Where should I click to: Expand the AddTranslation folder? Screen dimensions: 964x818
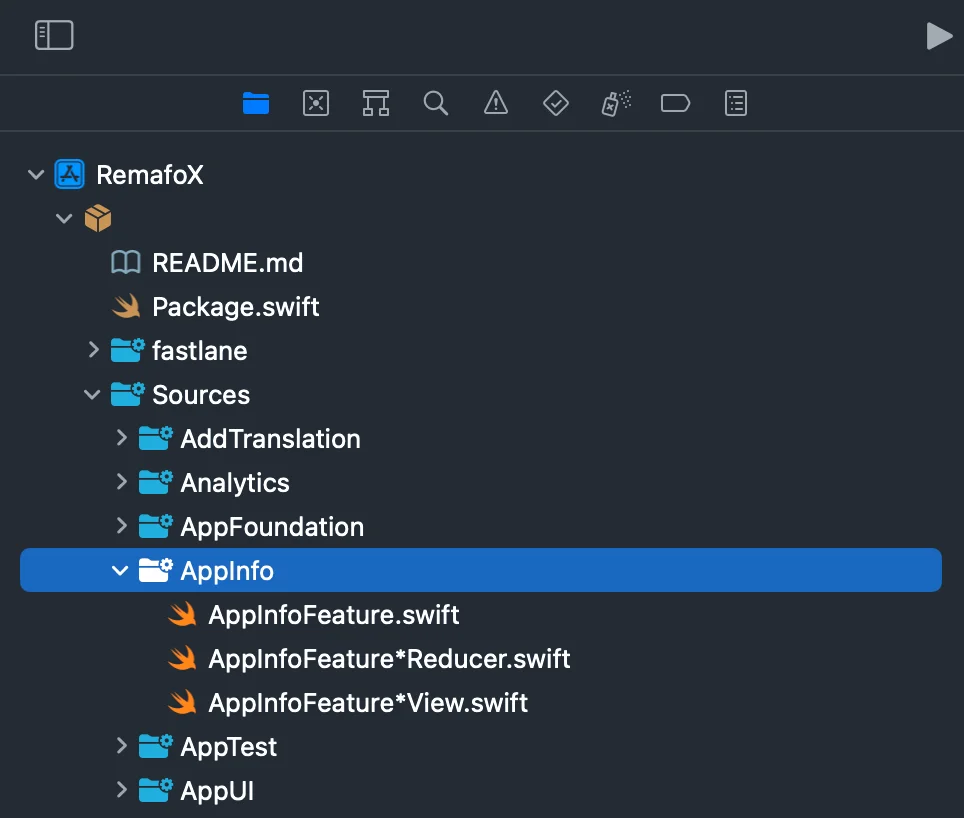click(121, 438)
